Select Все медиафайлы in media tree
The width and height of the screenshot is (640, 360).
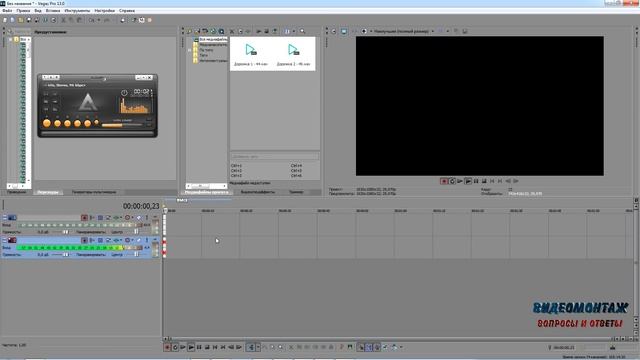coord(213,40)
